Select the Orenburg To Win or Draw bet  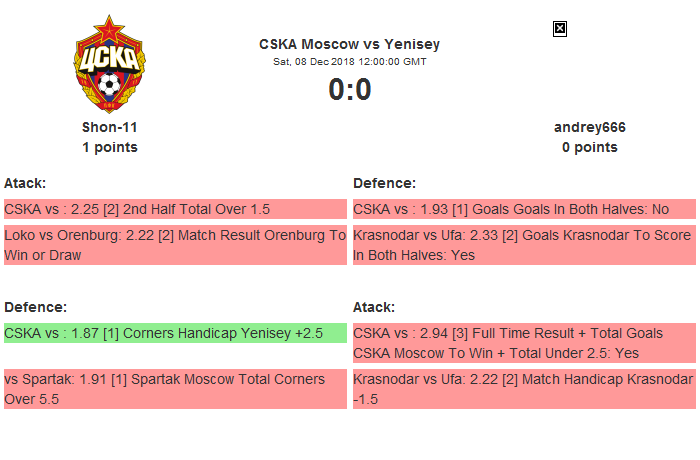click(175, 245)
